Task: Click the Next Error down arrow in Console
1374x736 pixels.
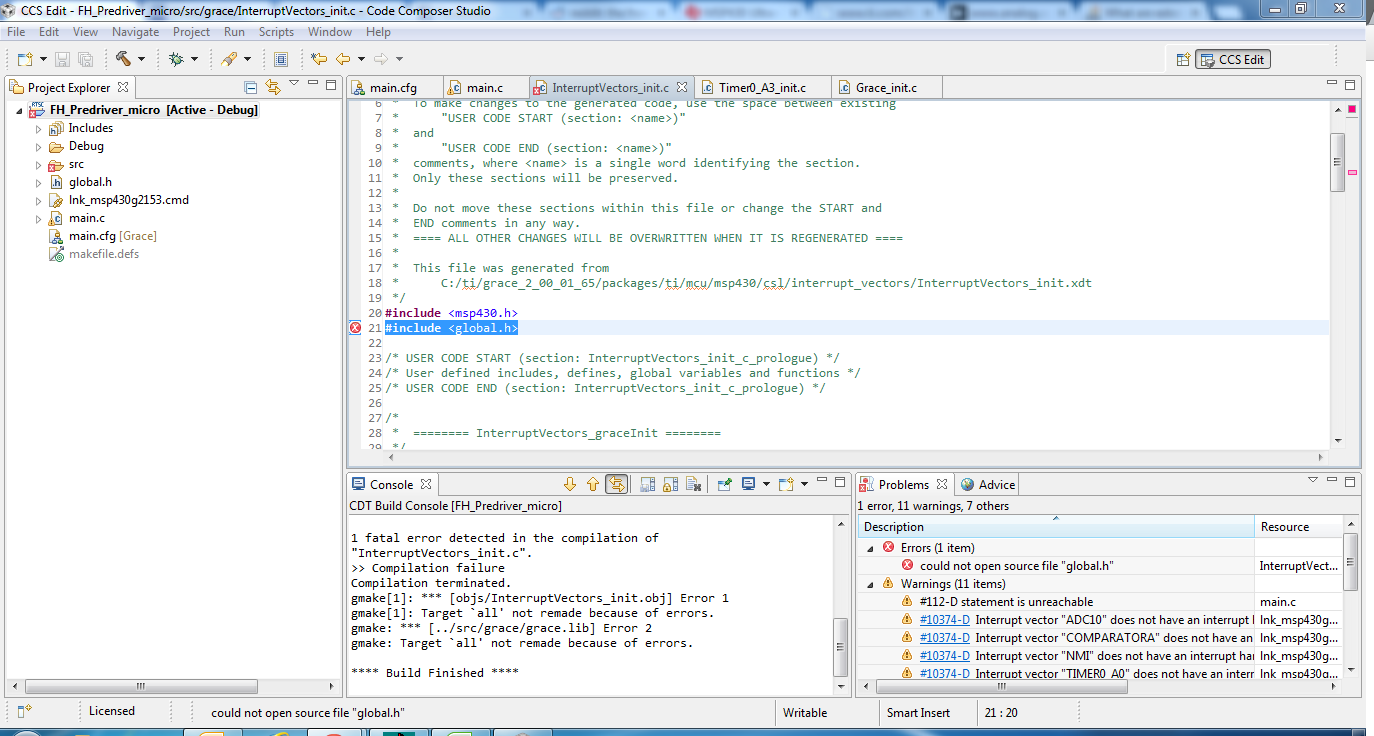Action: click(570, 484)
